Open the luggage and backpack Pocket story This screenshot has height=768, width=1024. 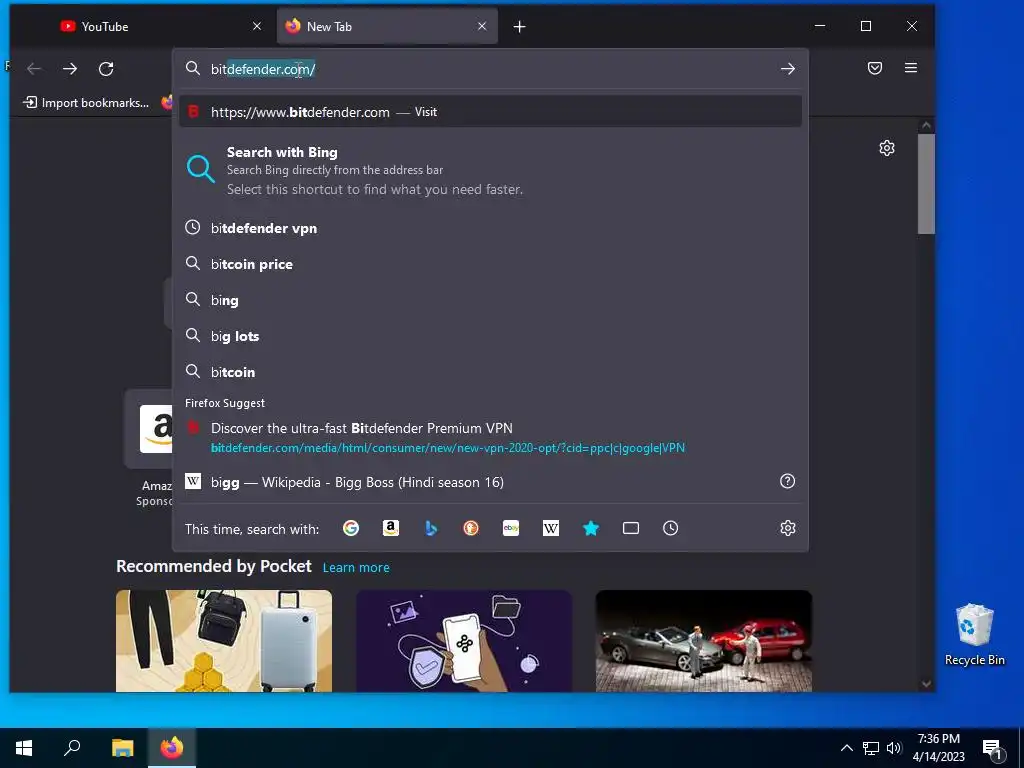[224, 641]
